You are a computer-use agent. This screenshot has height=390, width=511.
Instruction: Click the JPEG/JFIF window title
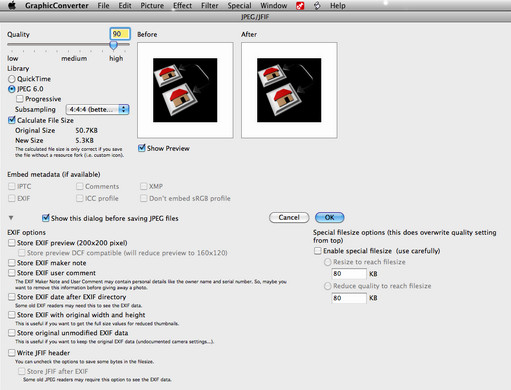[x=255, y=17]
